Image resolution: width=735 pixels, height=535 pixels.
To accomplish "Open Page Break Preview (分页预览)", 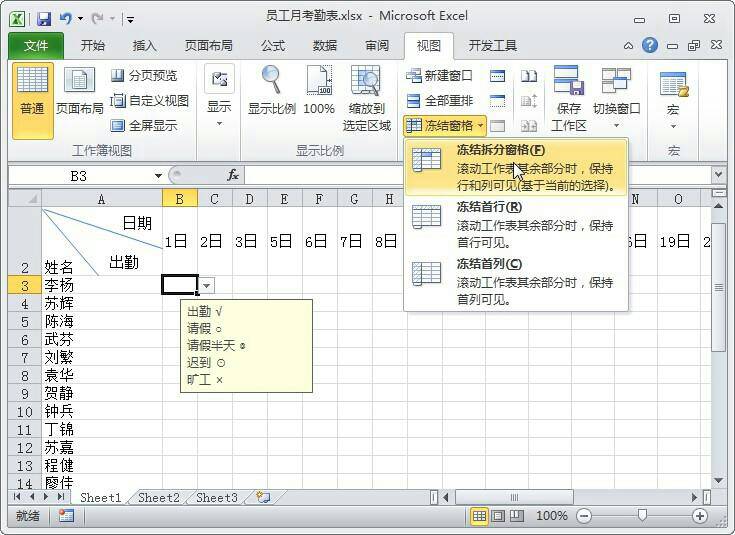I will 144,76.
